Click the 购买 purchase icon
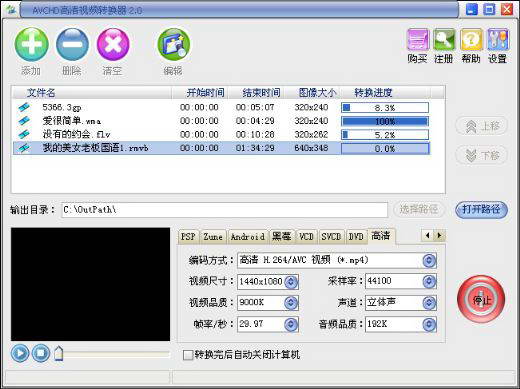The image size is (520, 389). [418, 40]
